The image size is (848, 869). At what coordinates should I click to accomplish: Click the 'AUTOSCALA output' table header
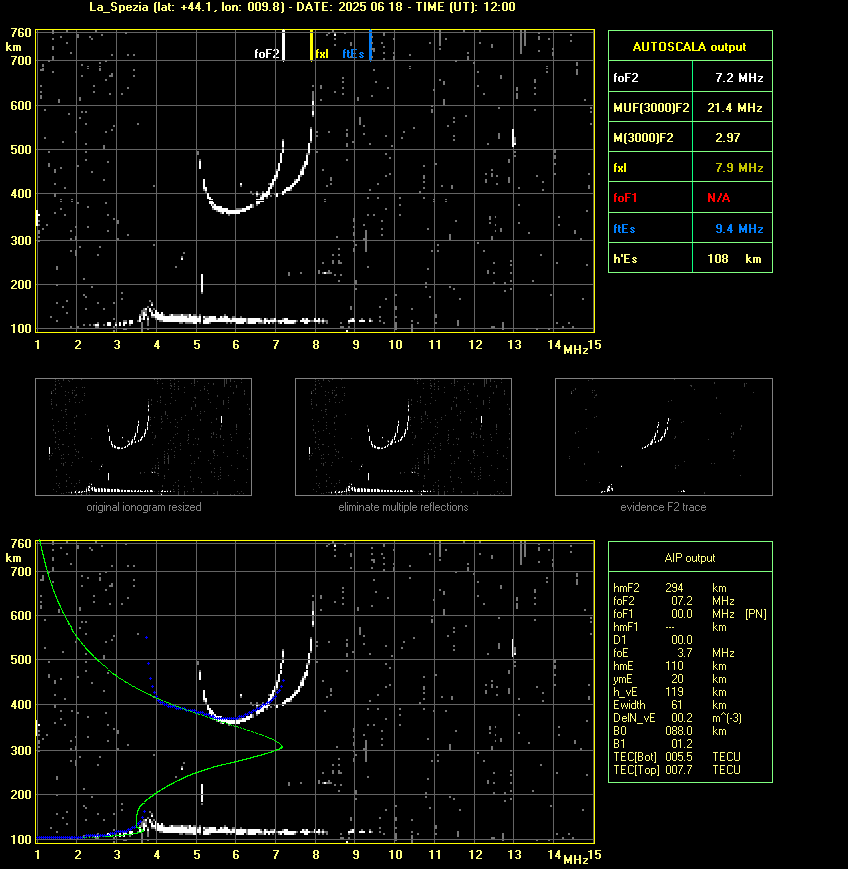point(690,46)
